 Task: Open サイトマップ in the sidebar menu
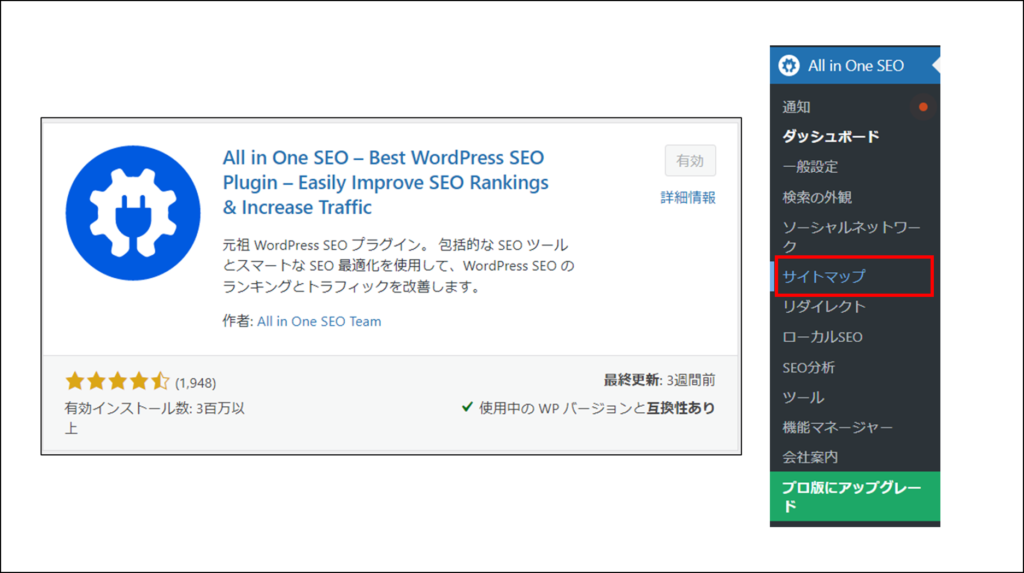coord(824,276)
